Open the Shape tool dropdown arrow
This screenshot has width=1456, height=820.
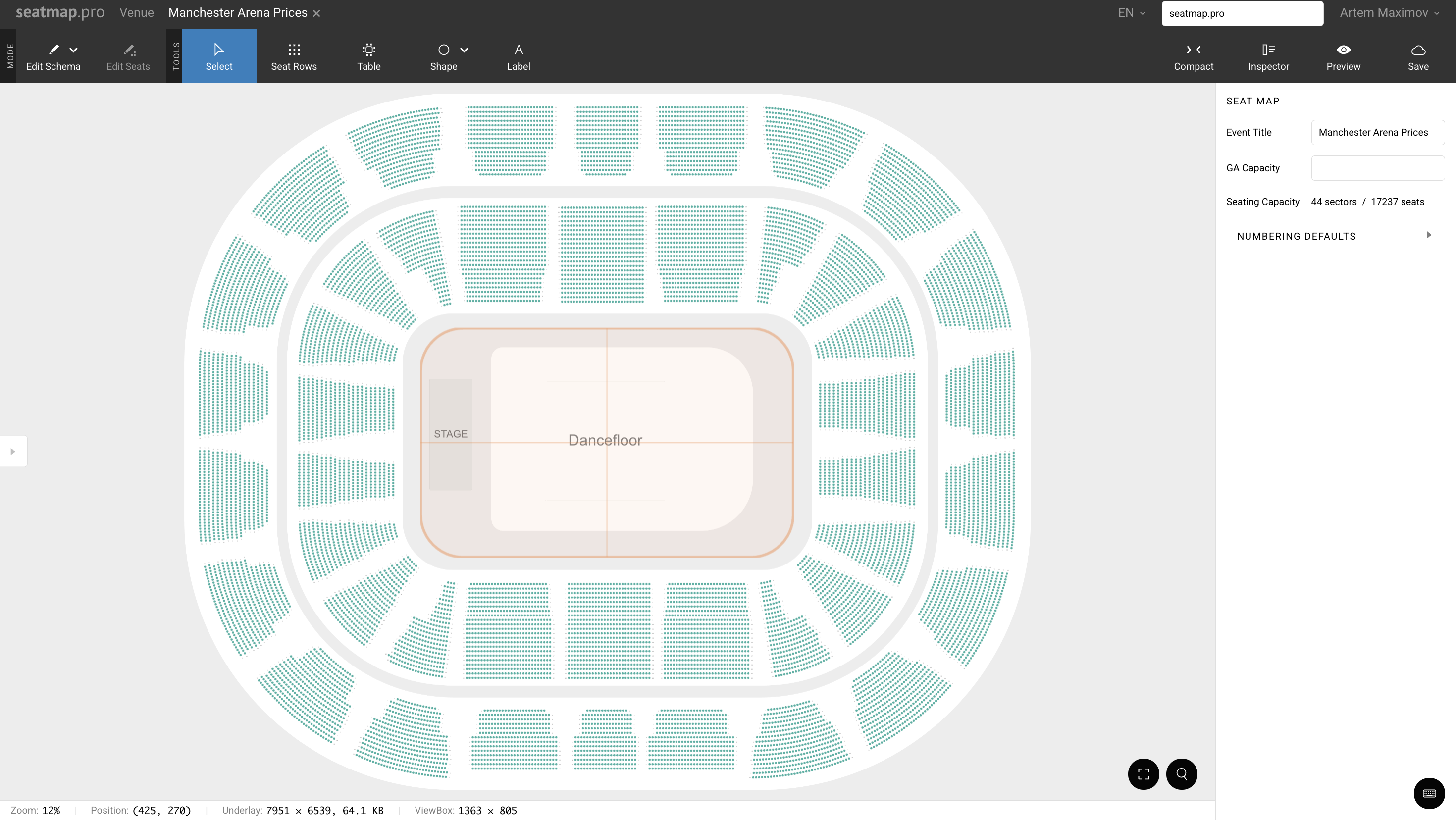click(x=464, y=50)
